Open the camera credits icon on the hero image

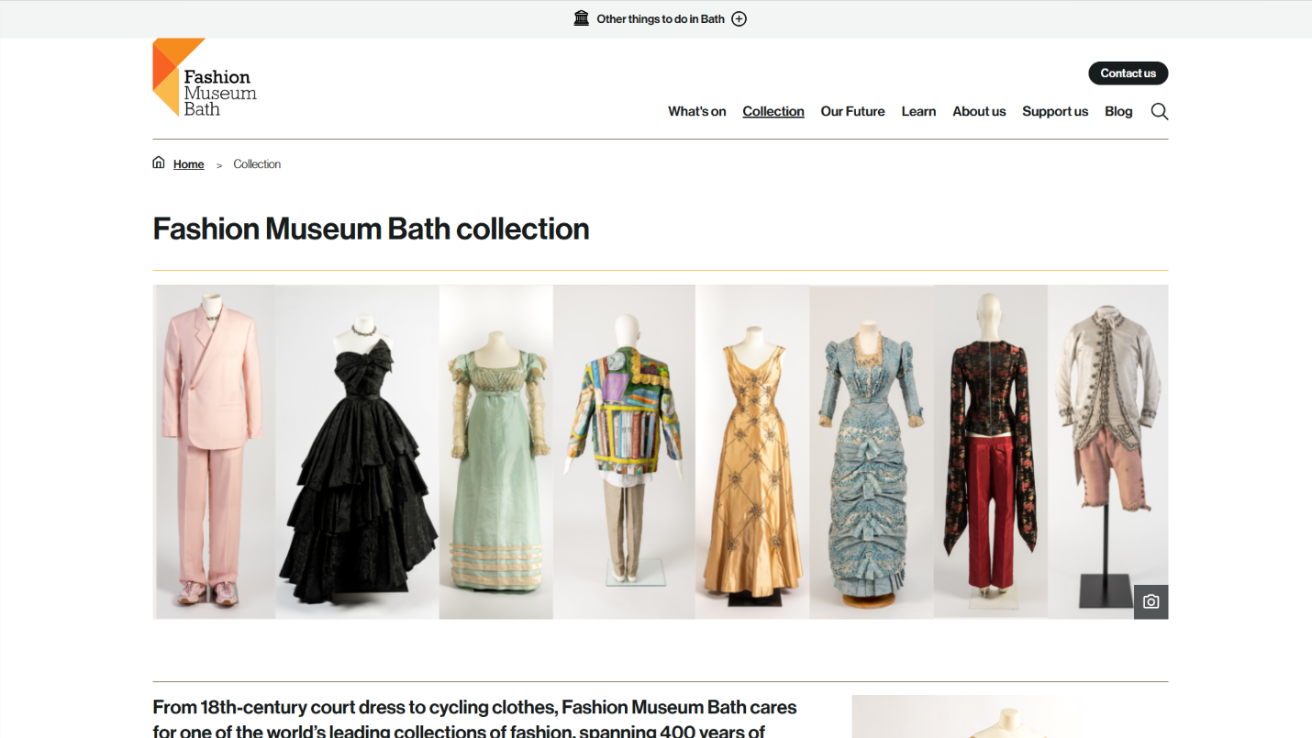click(x=1151, y=602)
